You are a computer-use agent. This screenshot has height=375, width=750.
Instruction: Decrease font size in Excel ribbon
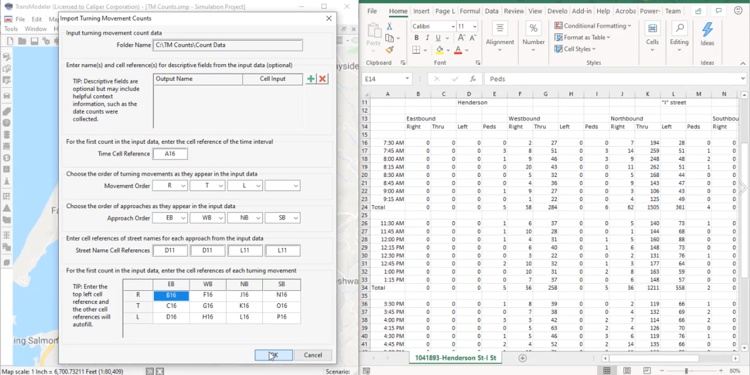coord(472,38)
